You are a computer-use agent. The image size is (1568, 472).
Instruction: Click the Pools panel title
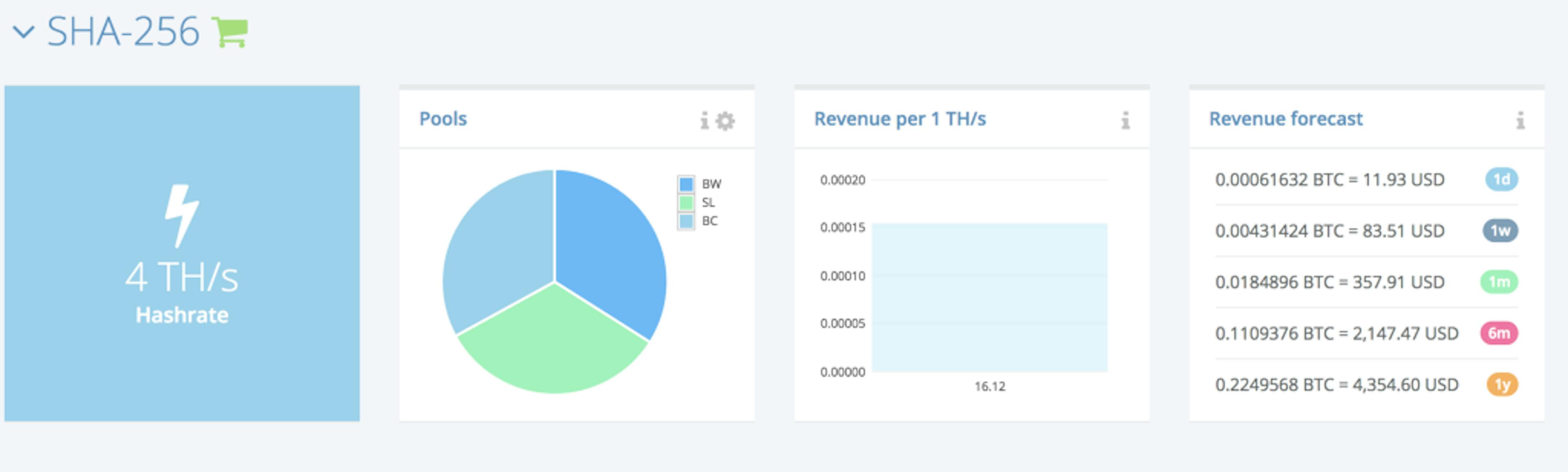pyautogui.click(x=443, y=119)
